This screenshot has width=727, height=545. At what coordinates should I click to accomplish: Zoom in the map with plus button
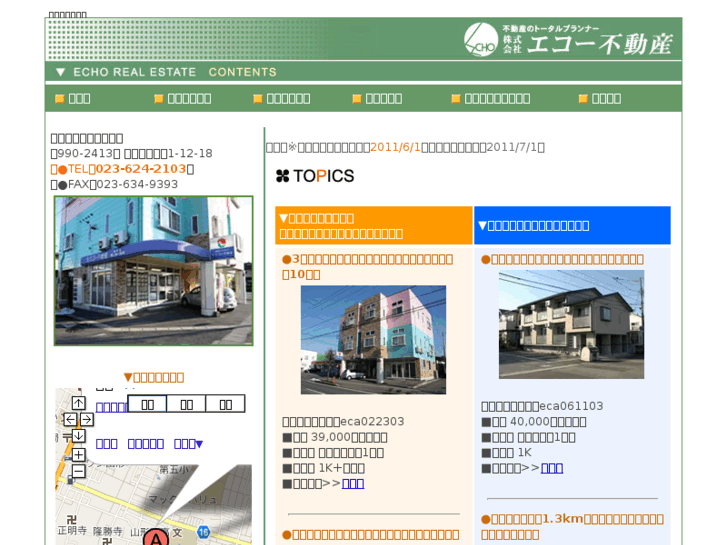[x=78, y=455]
